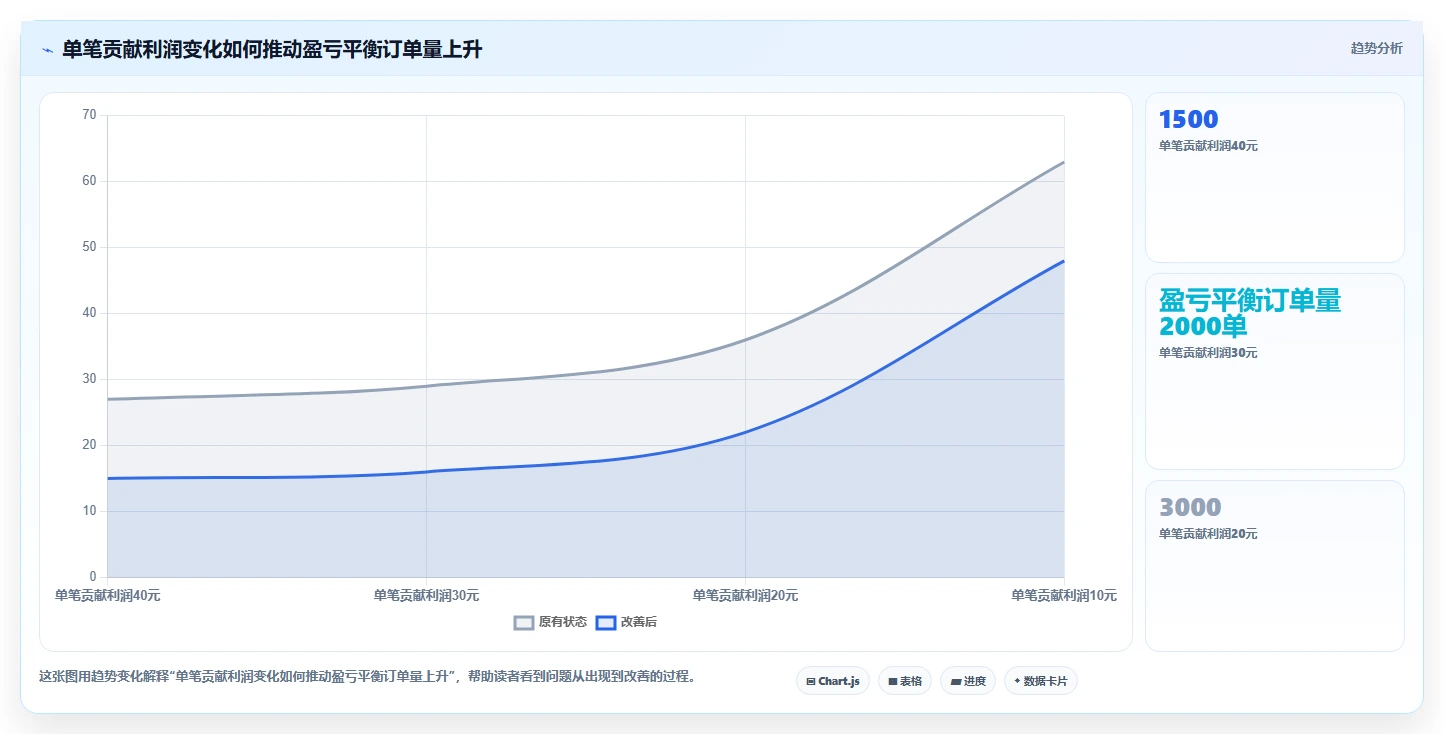Select the 盈亏平衡订单量2000单 card
1444x734 pixels.
(x=1275, y=371)
